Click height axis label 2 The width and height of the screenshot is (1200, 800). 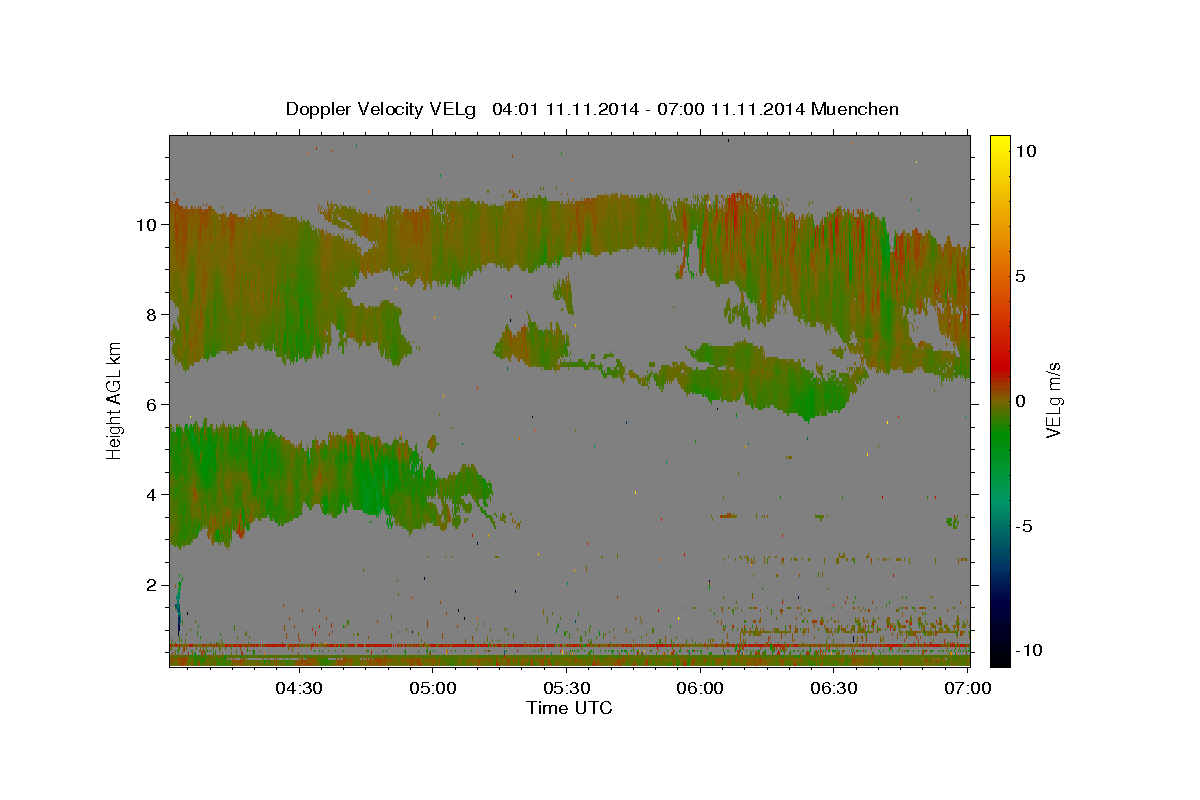coord(152,584)
